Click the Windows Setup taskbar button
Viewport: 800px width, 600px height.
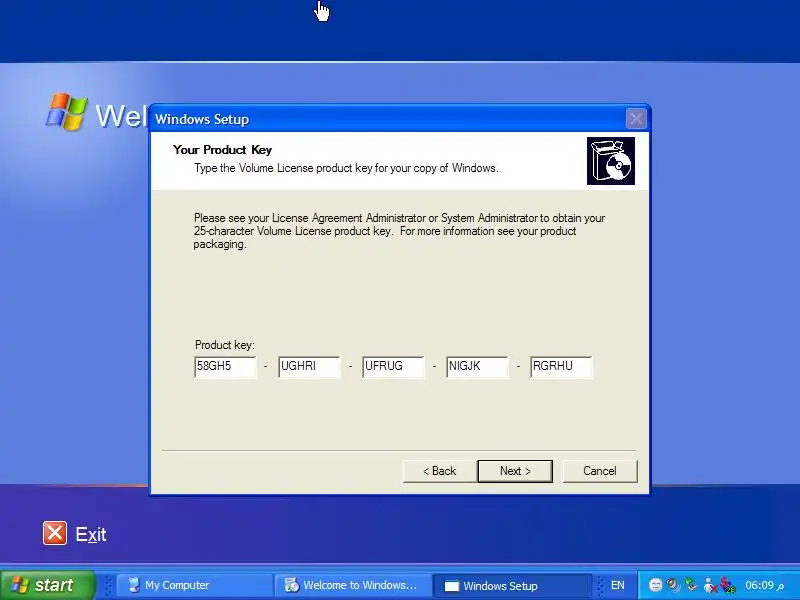tap(512, 586)
